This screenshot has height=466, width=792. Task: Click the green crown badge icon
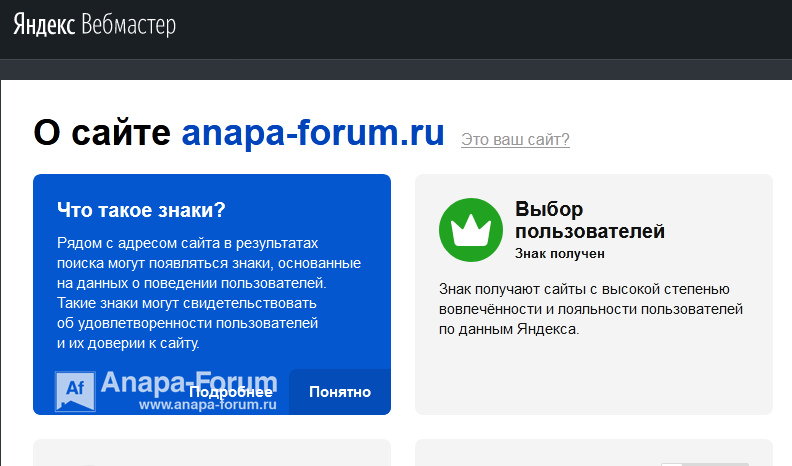471,230
